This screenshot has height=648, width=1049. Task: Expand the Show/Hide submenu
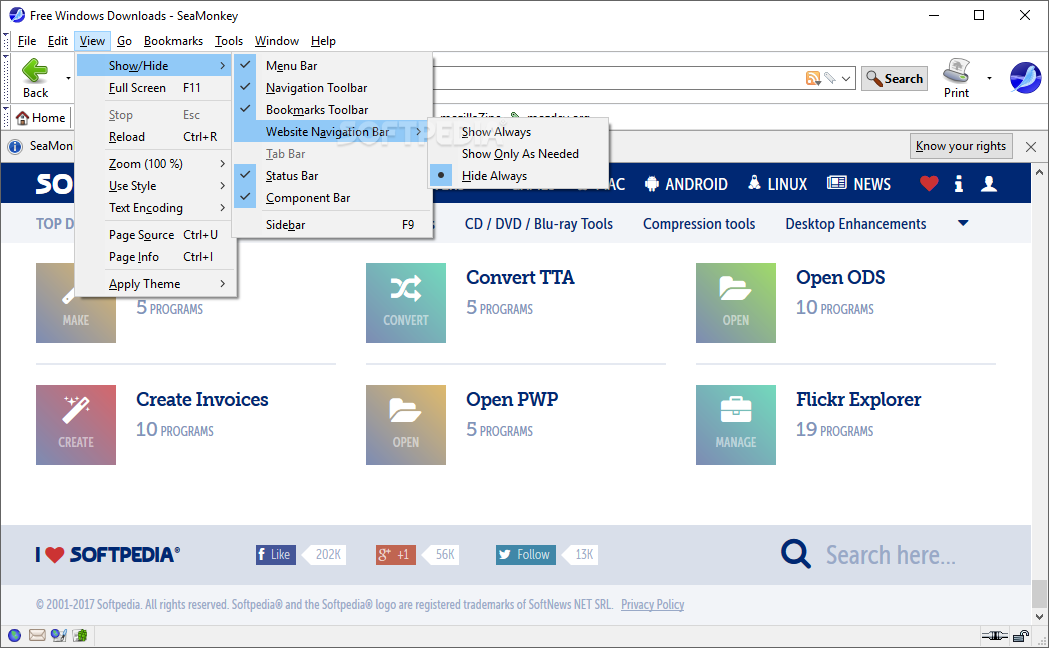click(155, 66)
